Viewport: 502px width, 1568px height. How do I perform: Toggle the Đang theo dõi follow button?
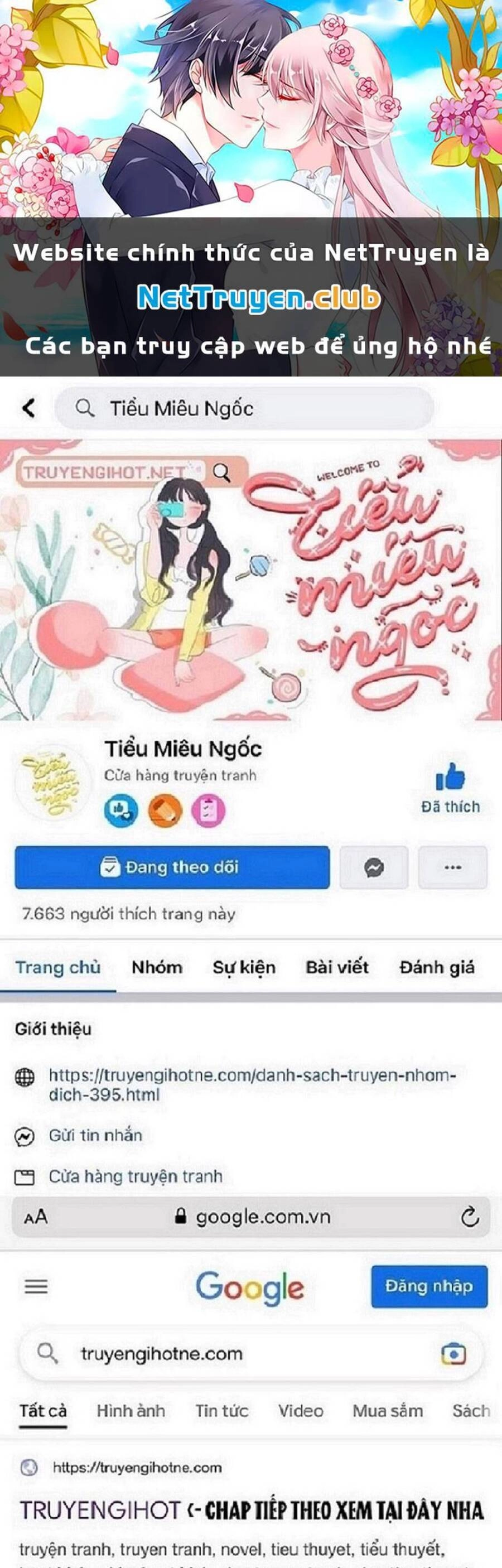tap(172, 867)
